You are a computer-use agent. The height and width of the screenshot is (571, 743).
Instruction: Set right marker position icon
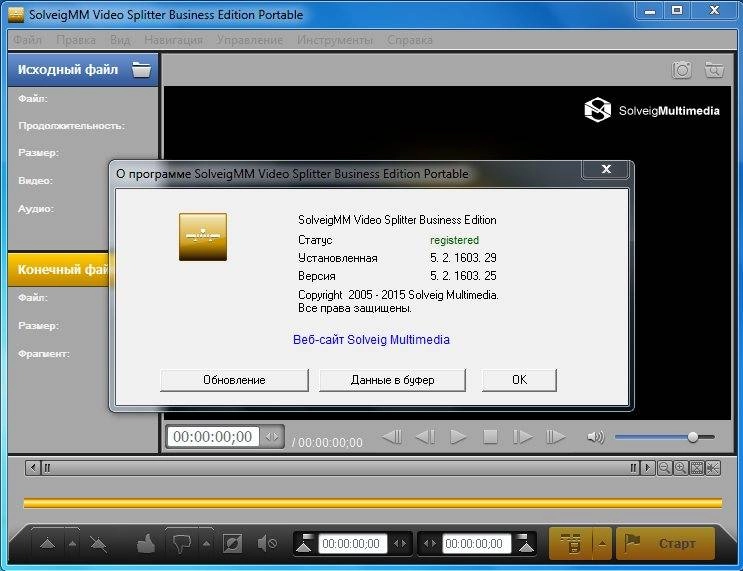point(525,543)
